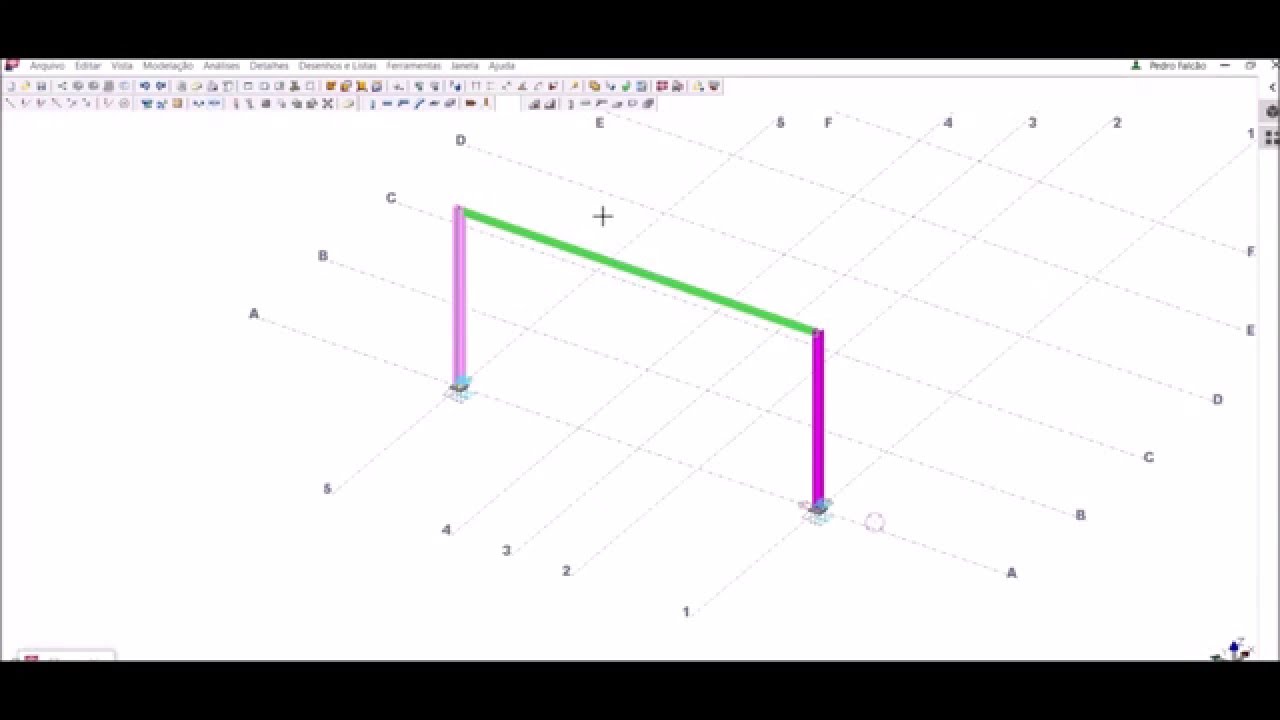Click the first orange box icon in the top toolbar

[x=331, y=87]
